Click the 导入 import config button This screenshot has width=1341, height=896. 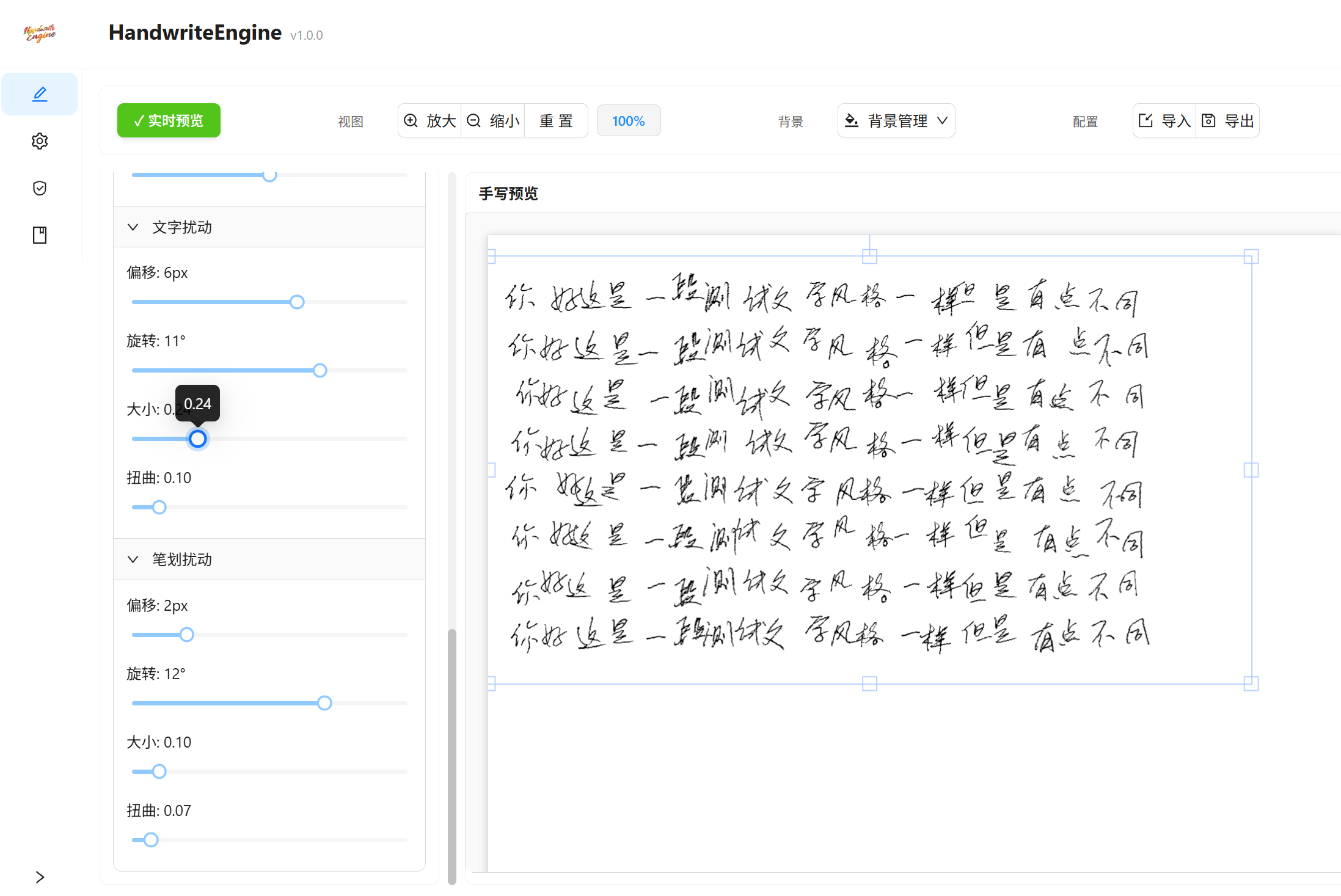(x=1164, y=121)
